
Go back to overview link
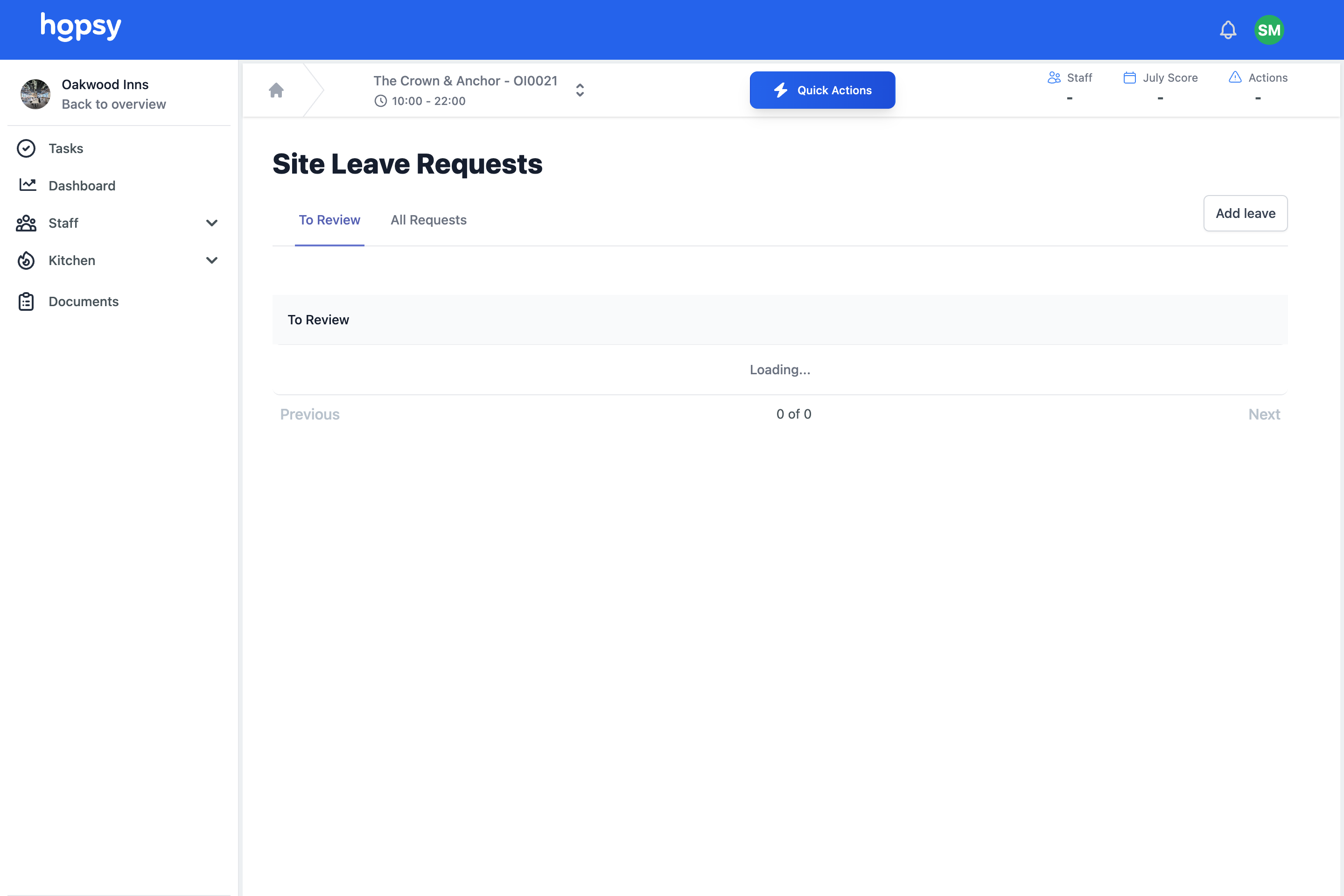(114, 104)
